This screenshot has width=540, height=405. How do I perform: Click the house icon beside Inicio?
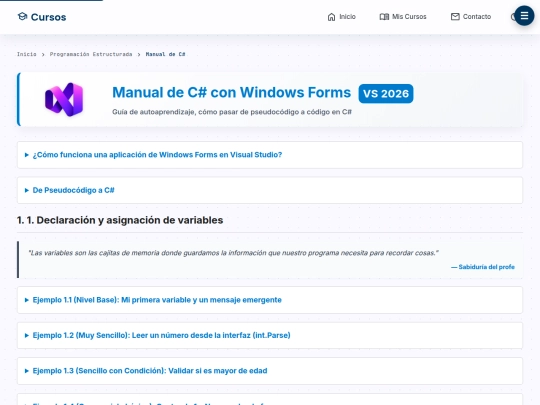click(x=331, y=17)
